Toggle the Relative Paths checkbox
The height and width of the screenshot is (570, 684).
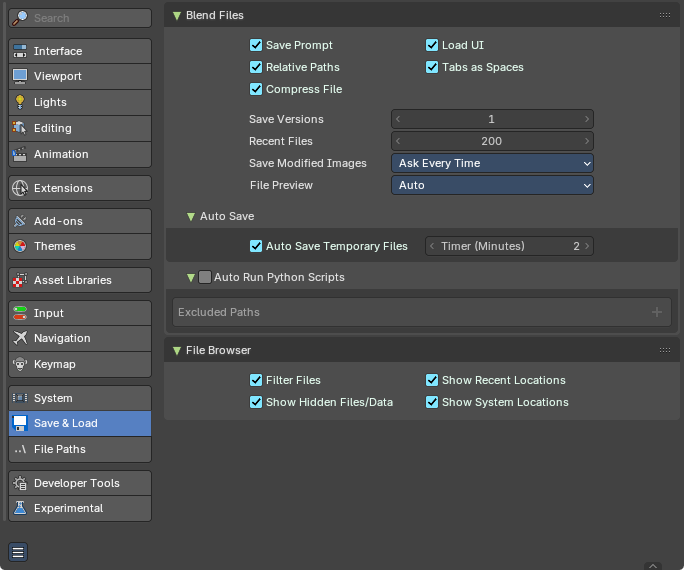pyautogui.click(x=256, y=67)
